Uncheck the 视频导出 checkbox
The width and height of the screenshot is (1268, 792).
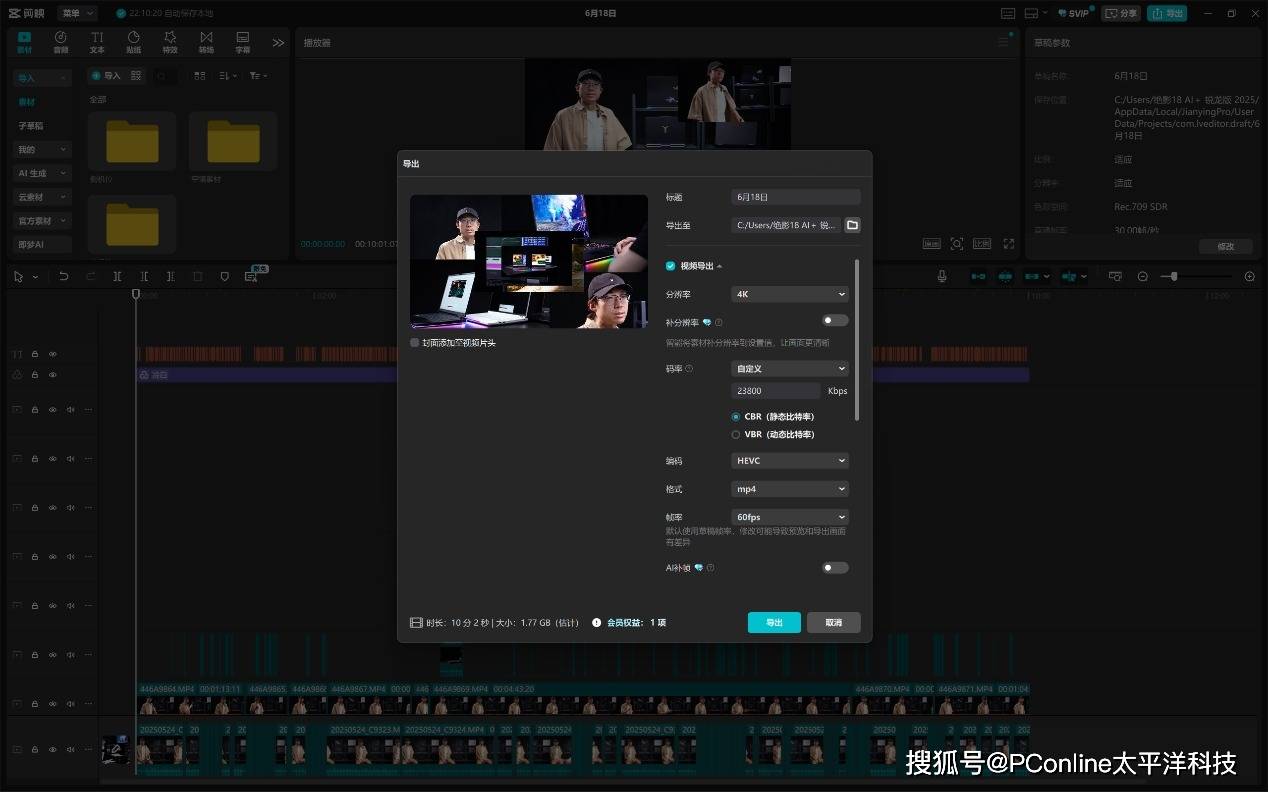pos(671,266)
